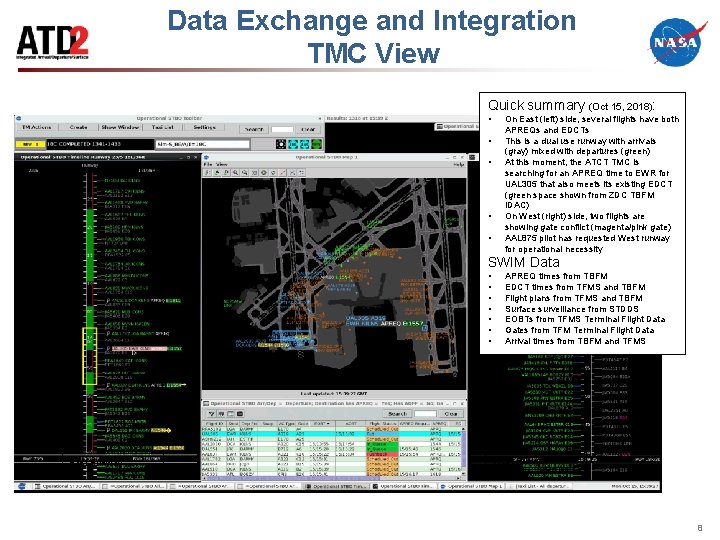This screenshot has height=540, width=720.
Task: Open the Show Window menu
Action: point(120,127)
